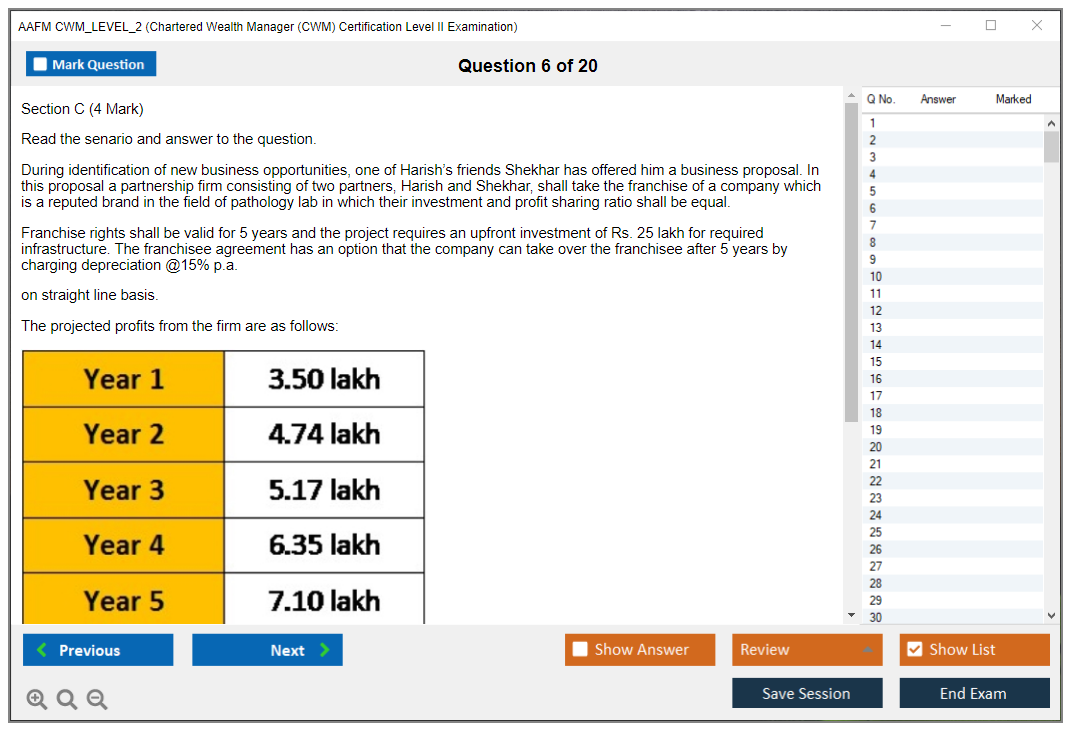Advance to the next question

267,650
